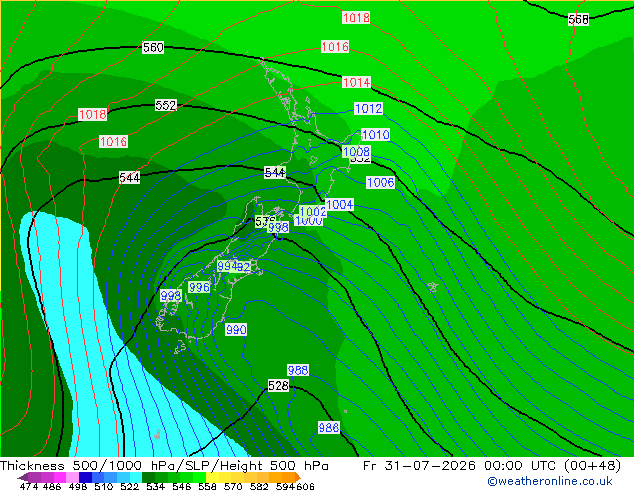Click the orange arrow end of the legend

pos(297,477)
